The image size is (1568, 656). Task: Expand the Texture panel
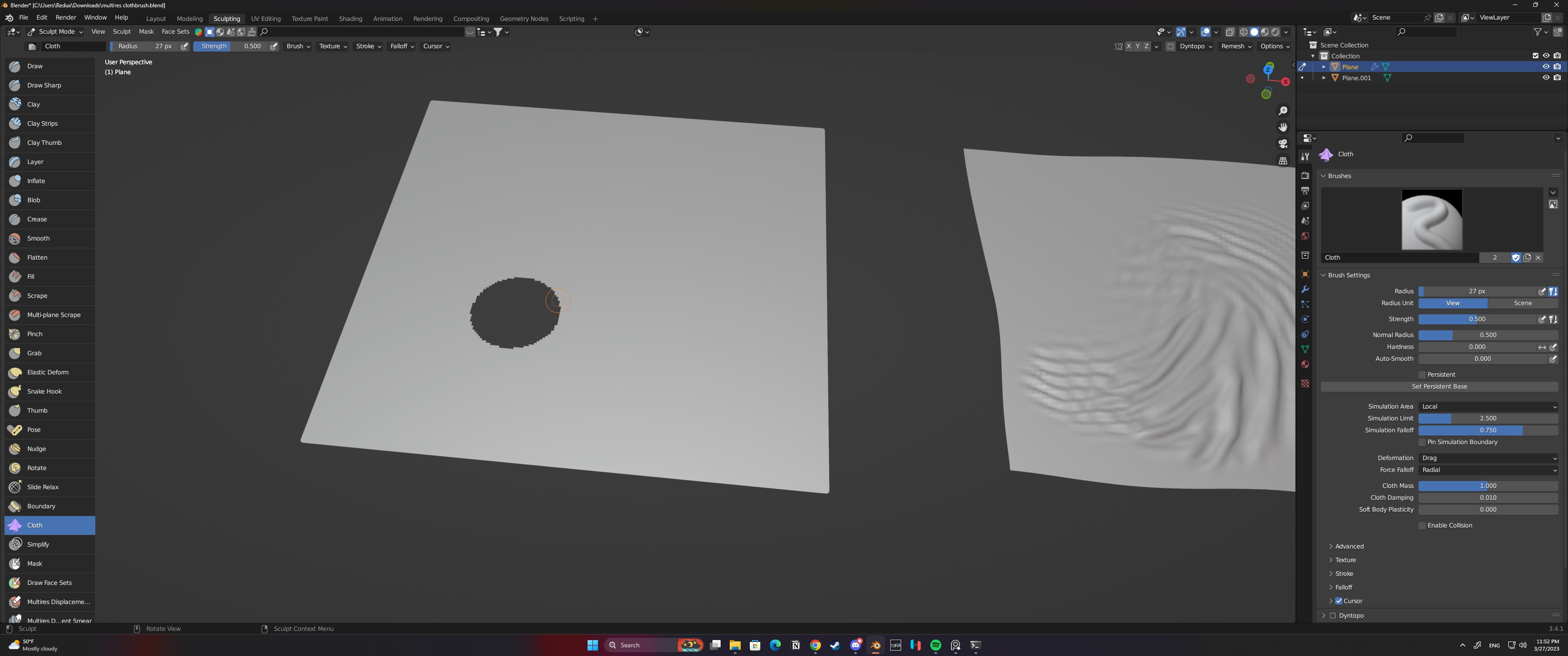[1345, 560]
